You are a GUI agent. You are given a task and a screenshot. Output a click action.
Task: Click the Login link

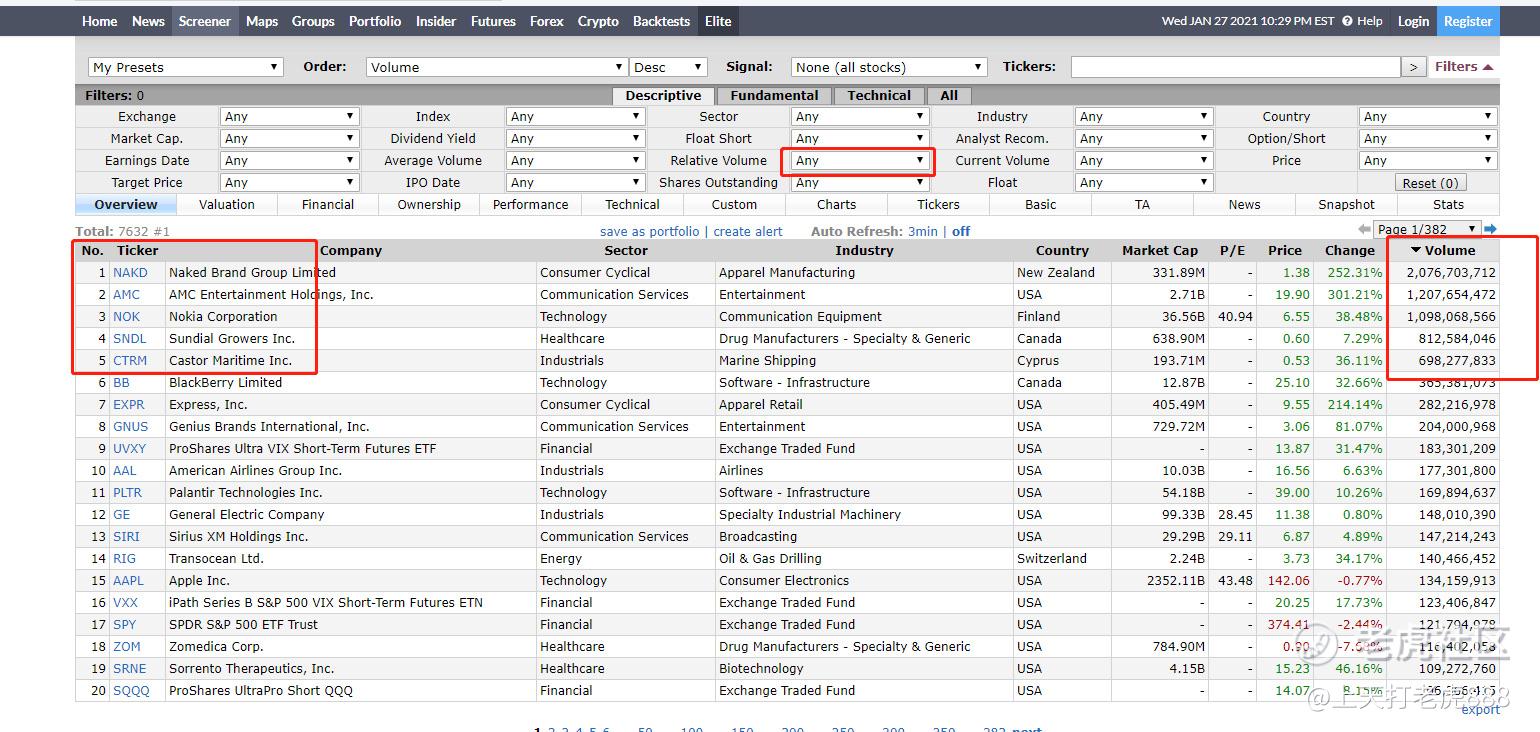point(1413,21)
